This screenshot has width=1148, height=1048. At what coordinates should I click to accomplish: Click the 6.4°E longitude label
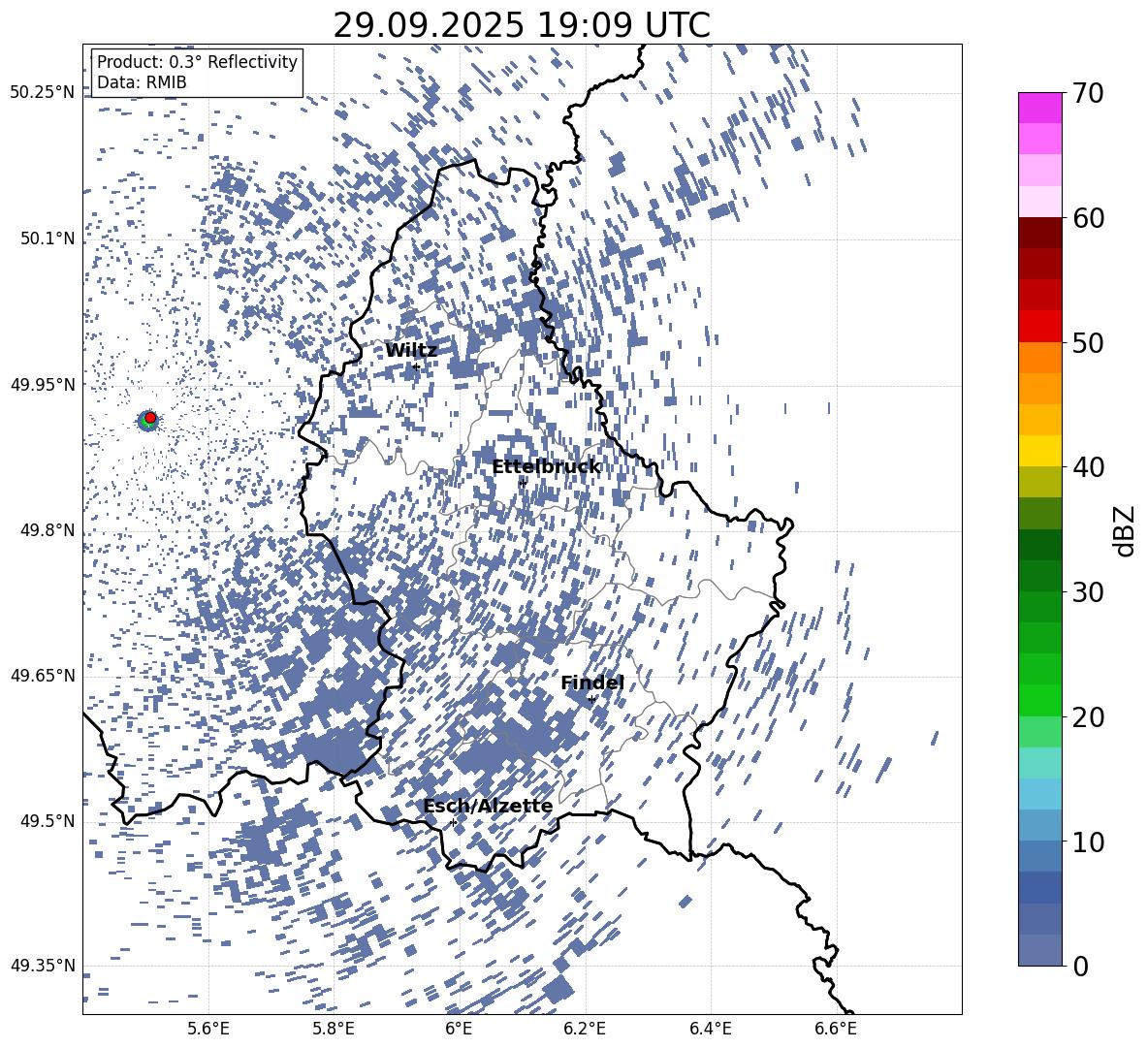tap(710, 1029)
